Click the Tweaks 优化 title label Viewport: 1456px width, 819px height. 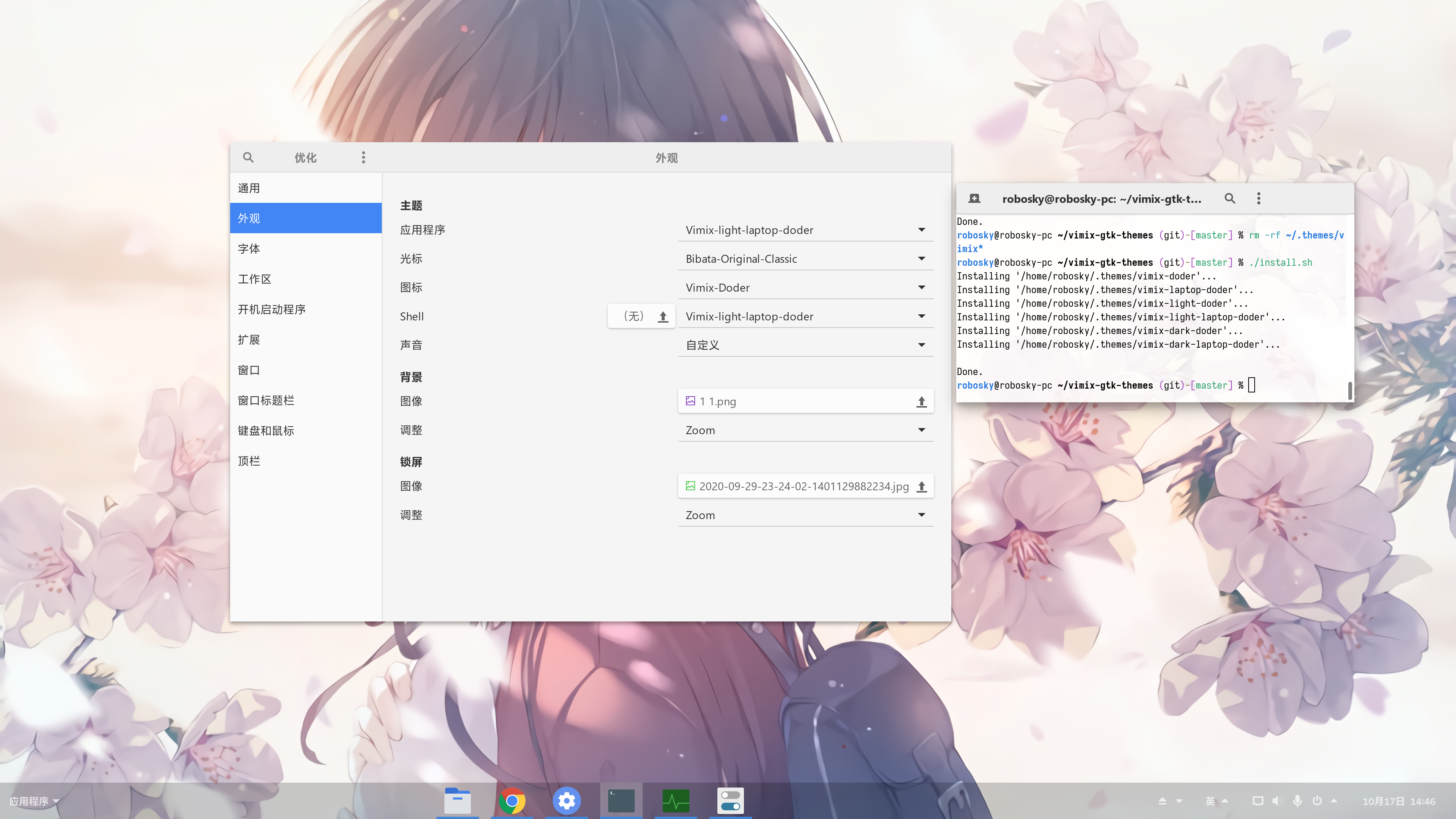[305, 158]
